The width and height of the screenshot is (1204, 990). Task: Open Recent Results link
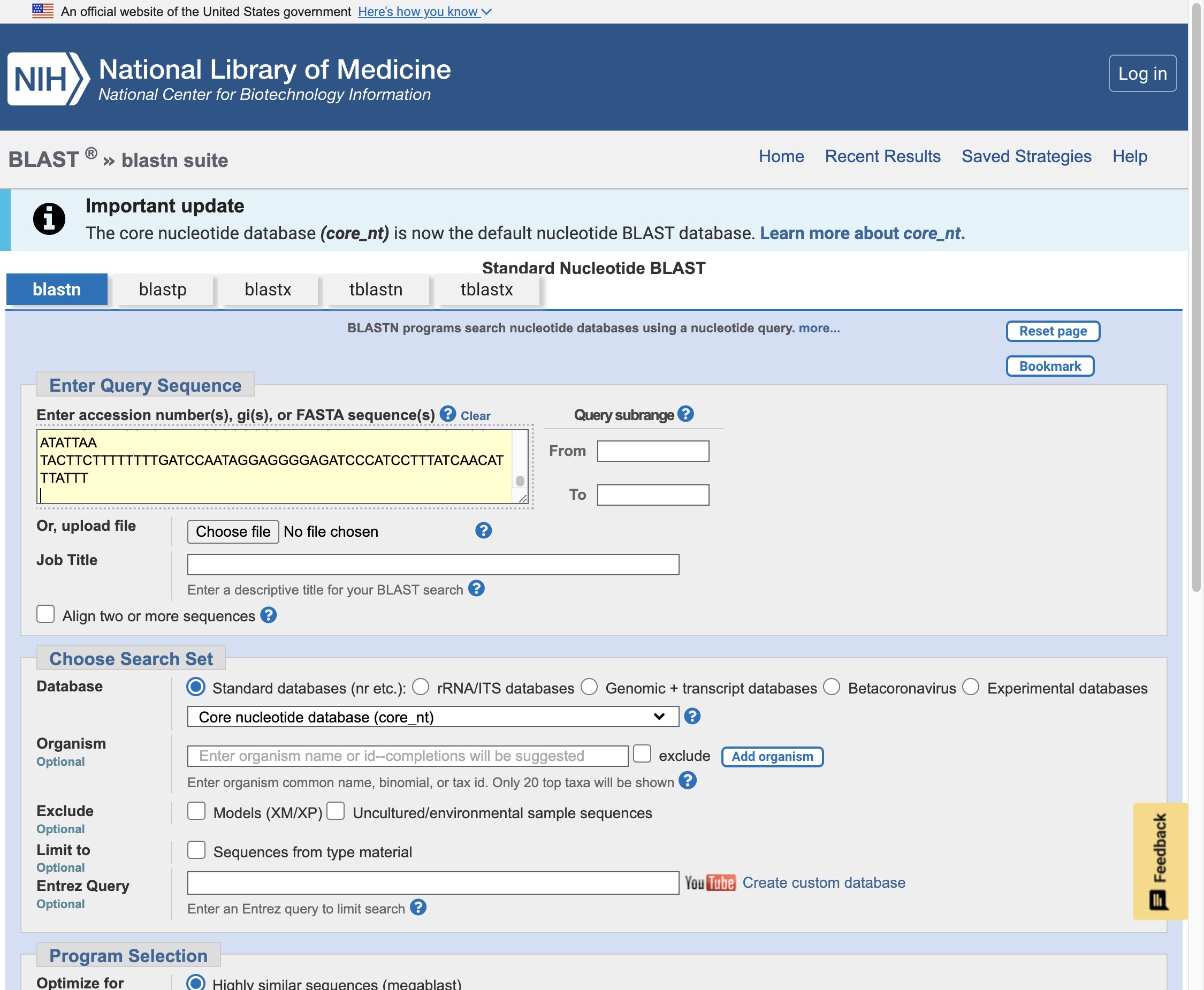pos(882,156)
